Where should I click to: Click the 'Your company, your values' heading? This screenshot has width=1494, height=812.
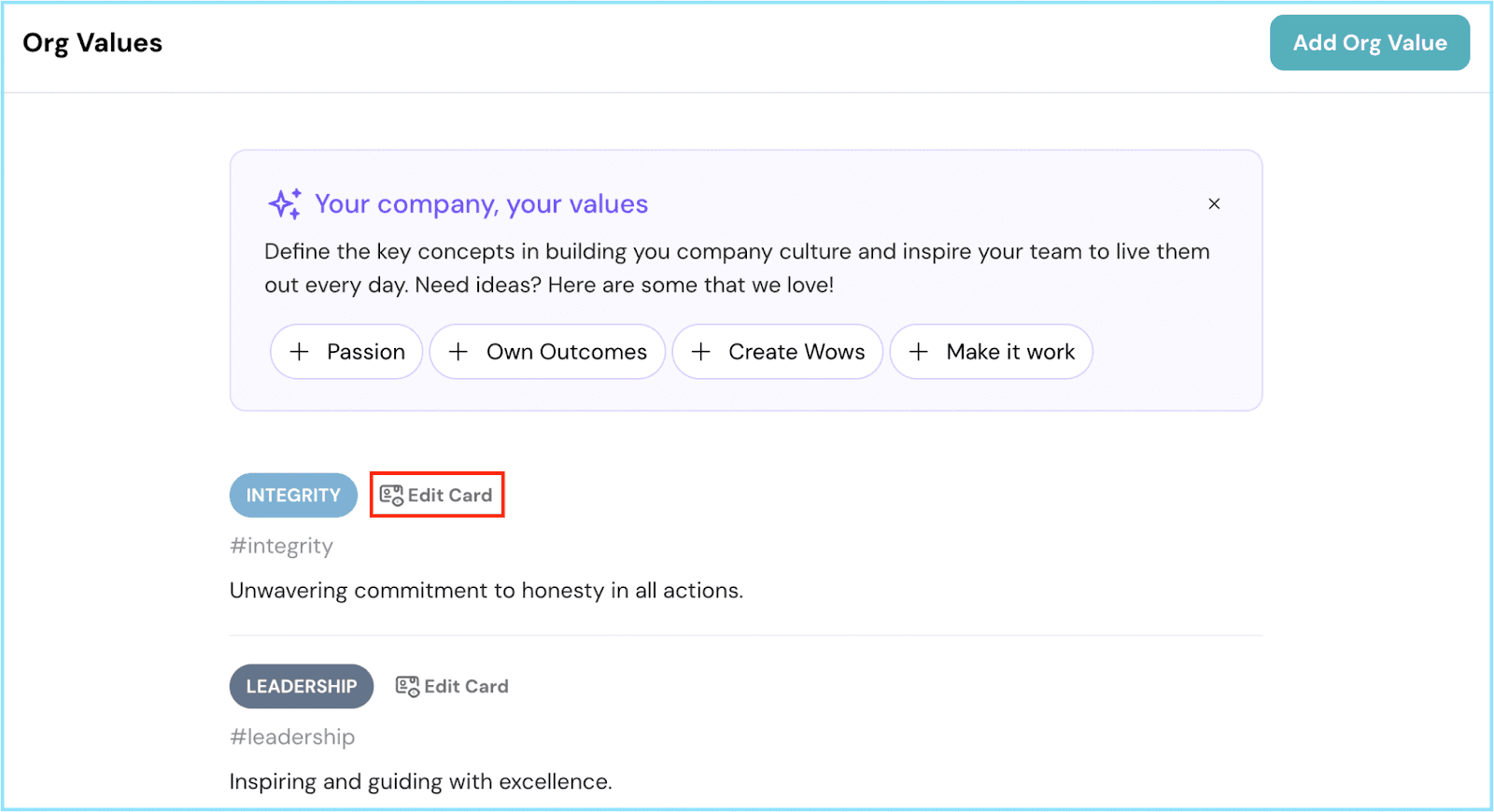(x=481, y=204)
